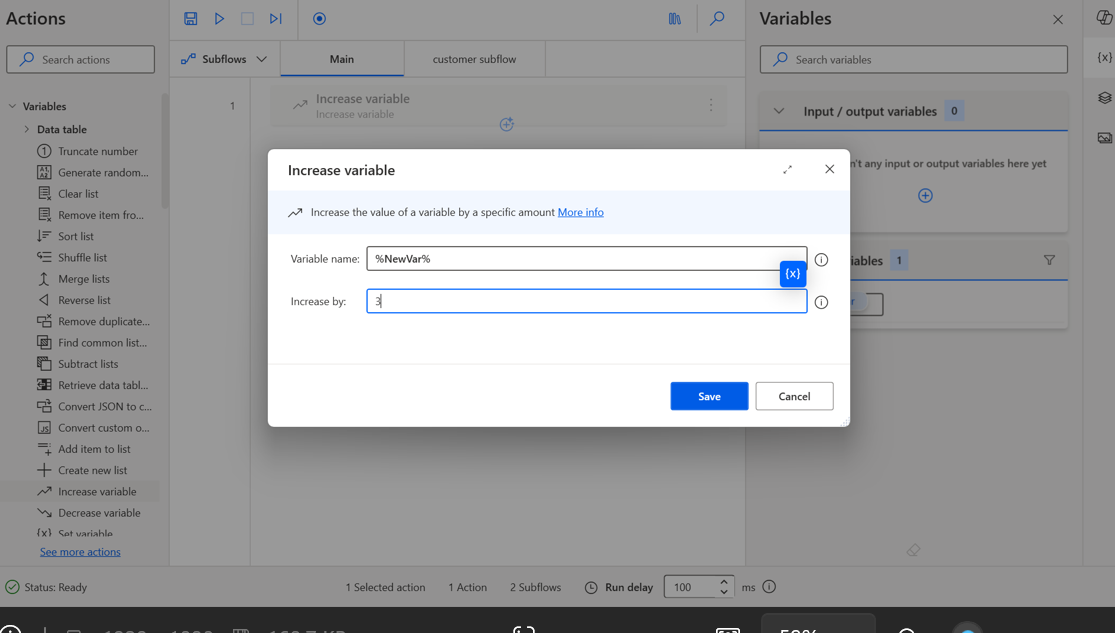This screenshot has width=1115, height=633.
Task: Select the Generate random number action
Action: [93, 172]
